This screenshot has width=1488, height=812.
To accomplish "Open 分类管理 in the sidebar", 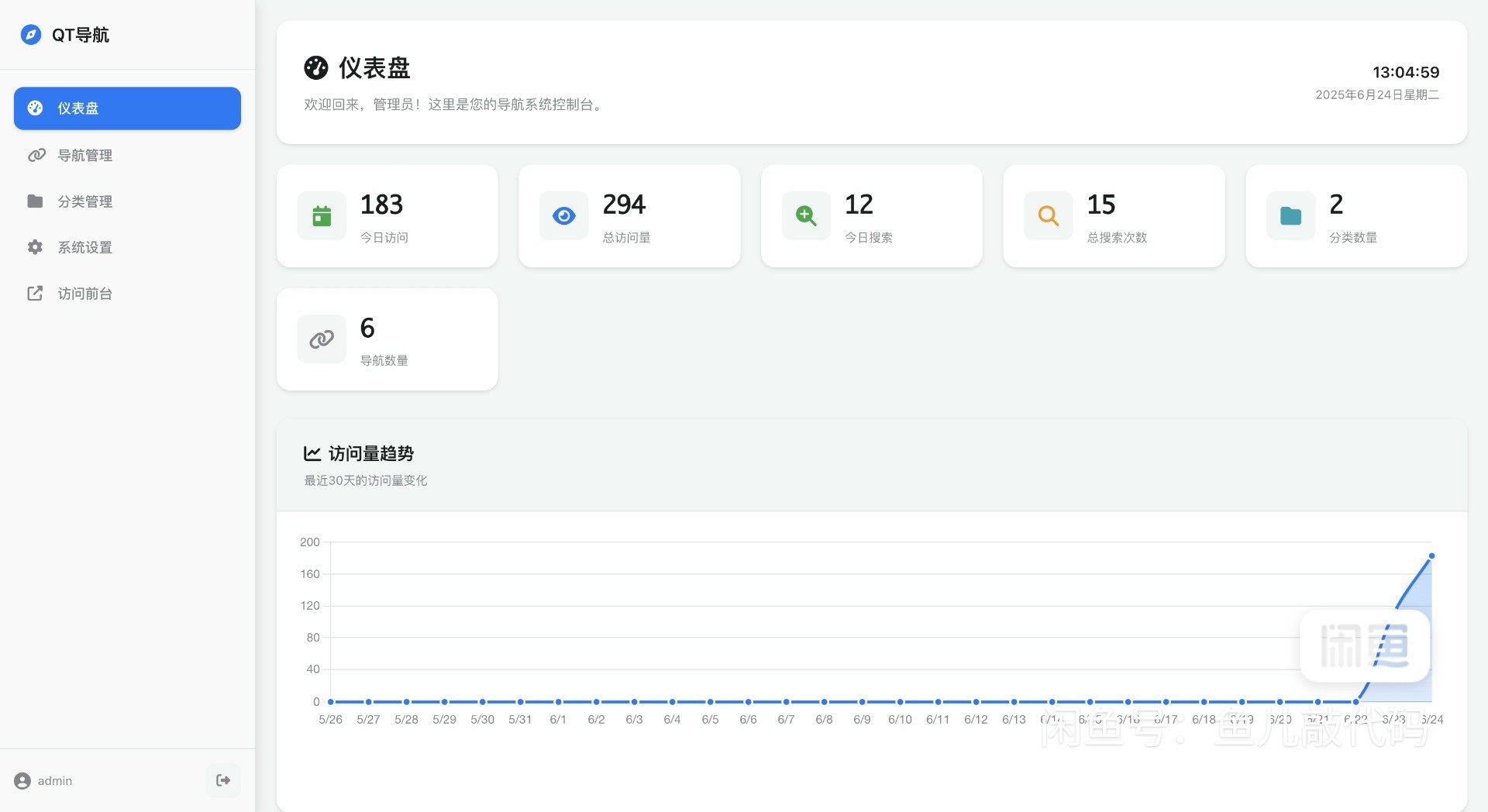I will click(x=84, y=201).
